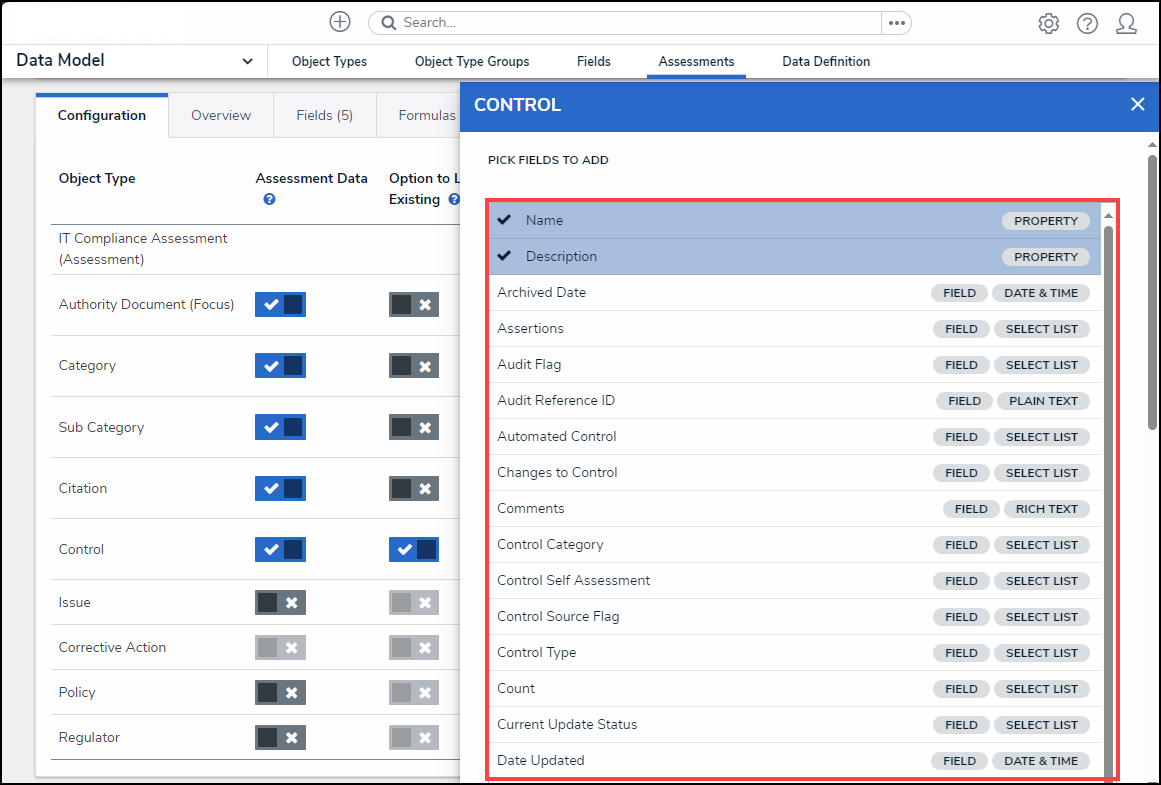Disable Assessment Data toggle for Category

pyautogui.click(x=280, y=366)
